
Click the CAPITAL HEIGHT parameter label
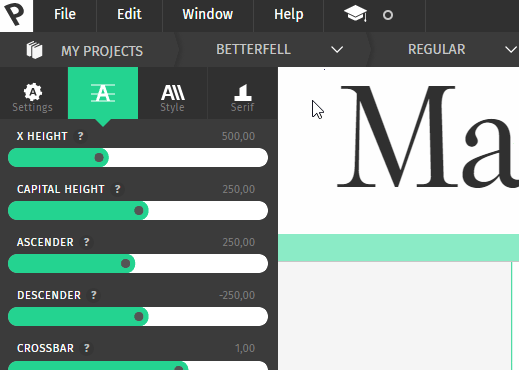pyautogui.click(x=61, y=189)
